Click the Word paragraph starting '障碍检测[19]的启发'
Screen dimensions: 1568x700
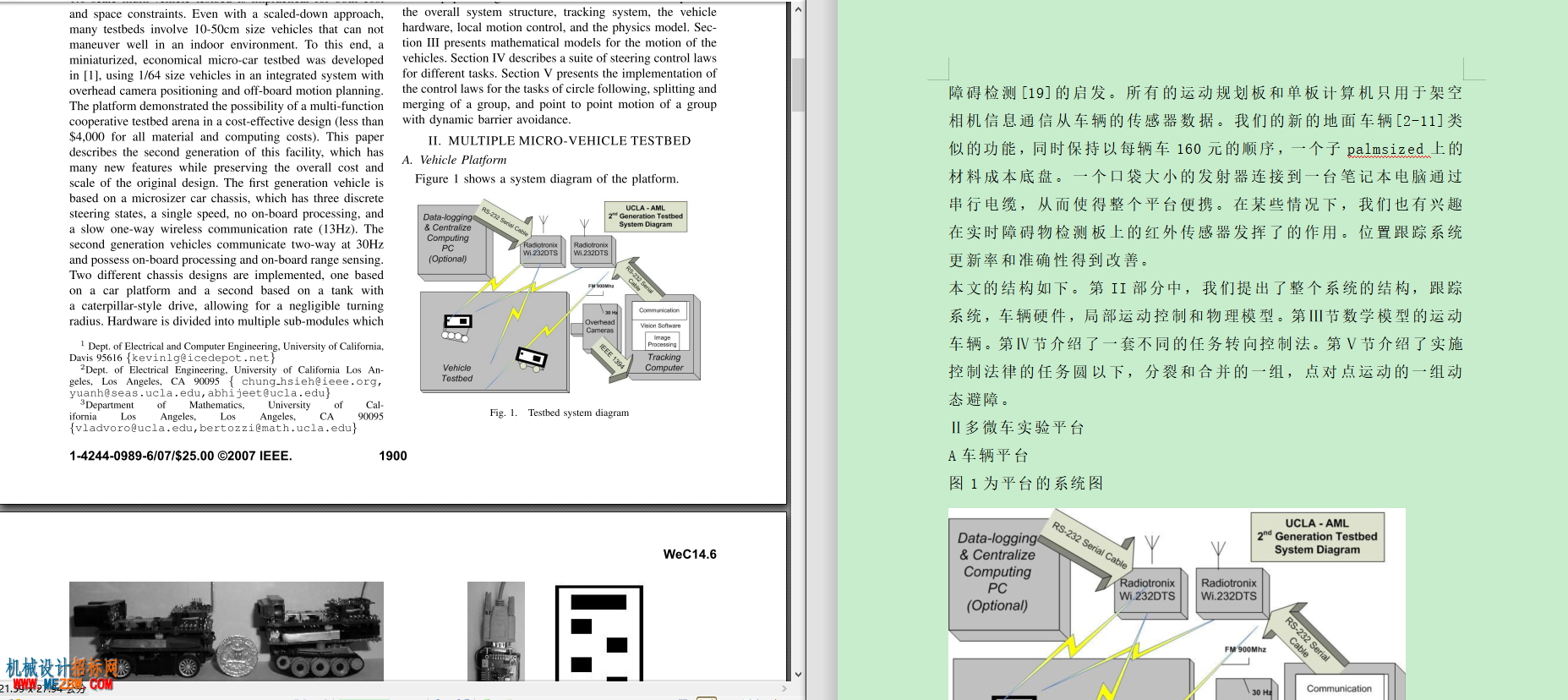click(1205, 177)
